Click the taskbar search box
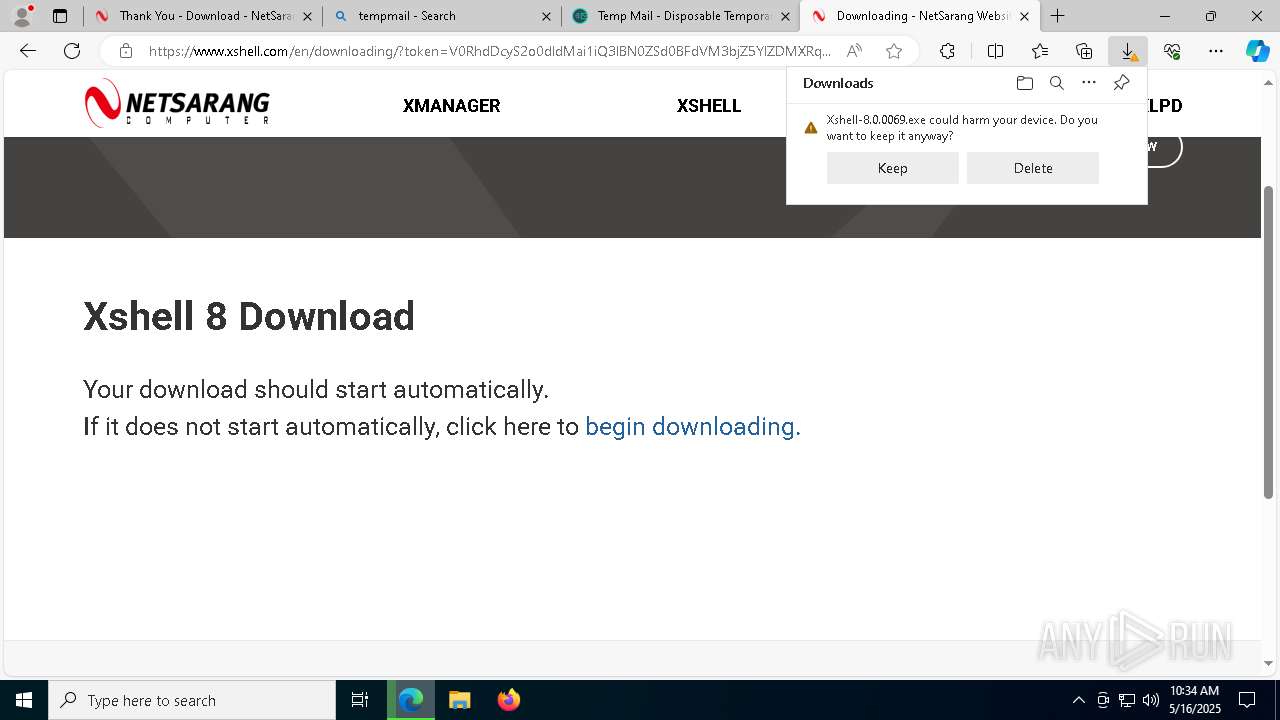Screen dimensions: 1280x720 pos(192,700)
